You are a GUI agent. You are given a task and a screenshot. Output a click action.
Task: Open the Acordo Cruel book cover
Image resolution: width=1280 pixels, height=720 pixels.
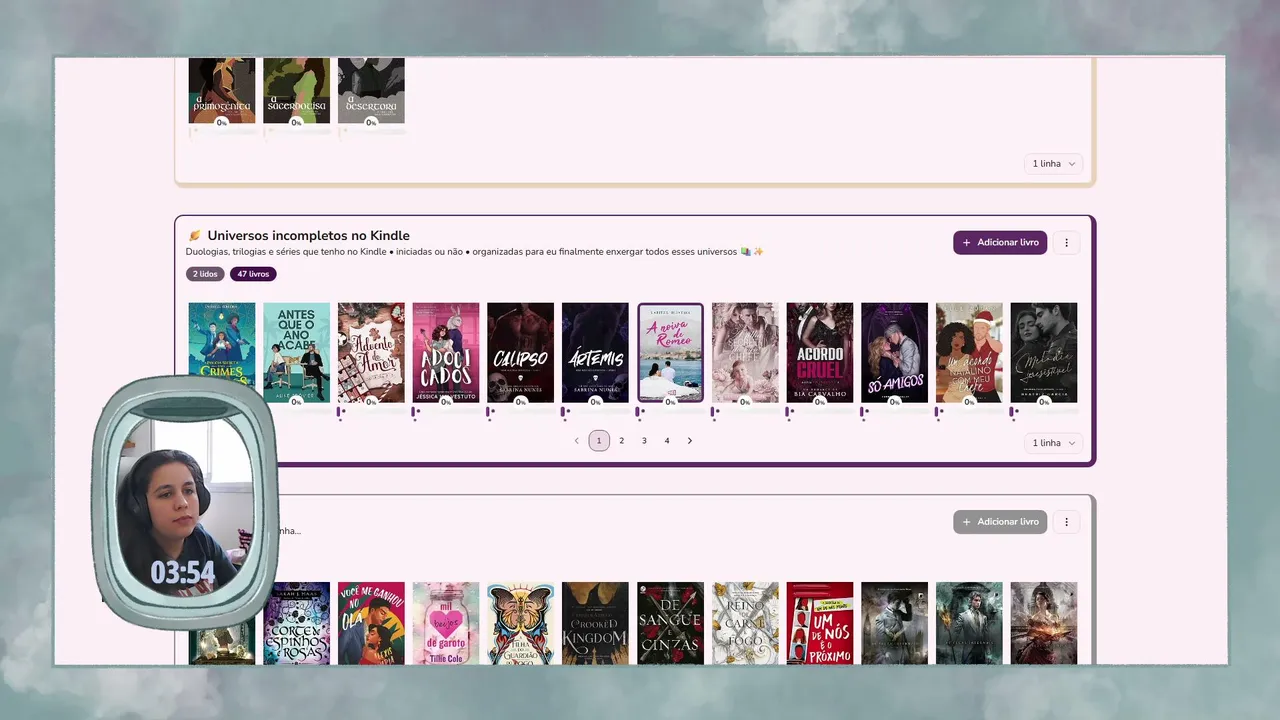tap(820, 352)
